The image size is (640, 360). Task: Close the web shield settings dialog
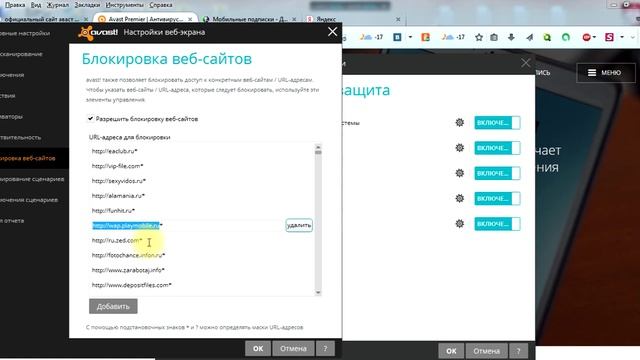click(x=332, y=32)
